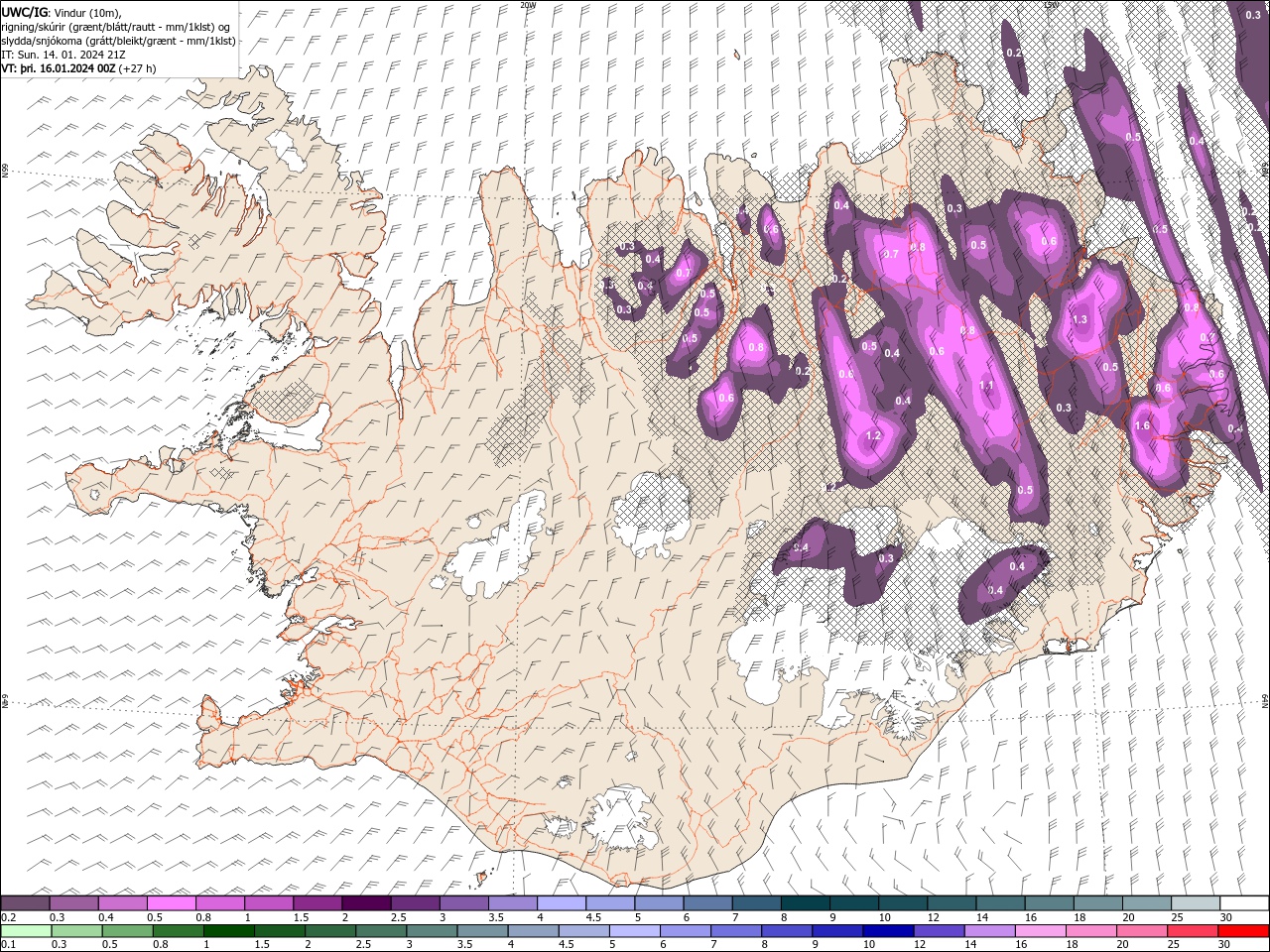Click the pale grey swatch labeled 25 in top legend
Image resolution: width=1270 pixels, height=952 pixels.
click(x=1196, y=902)
